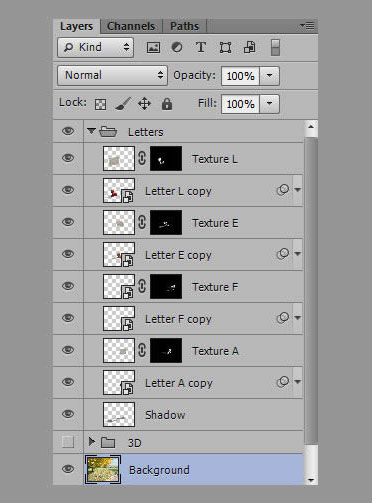Filter for shape layers icon

click(225, 47)
